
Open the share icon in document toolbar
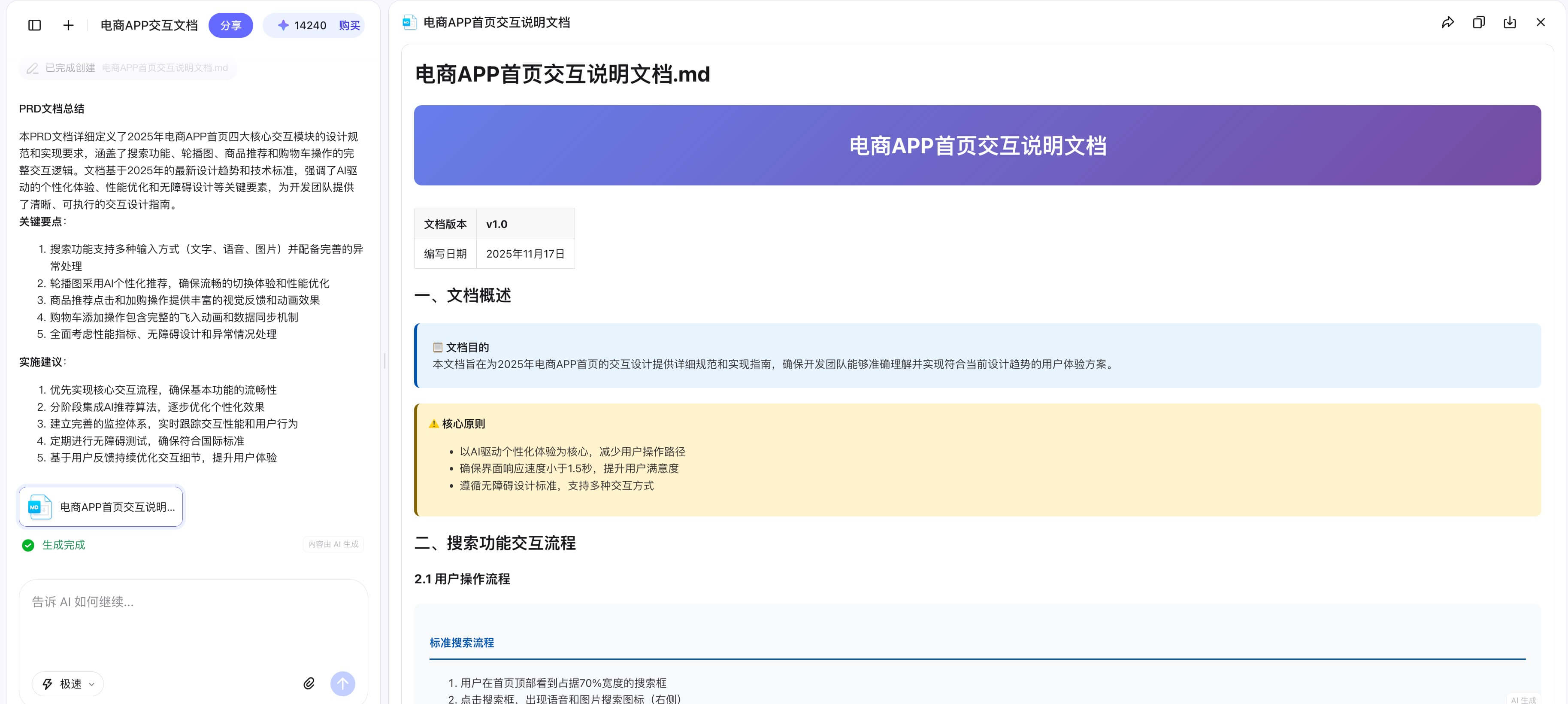click(1447, 22)
